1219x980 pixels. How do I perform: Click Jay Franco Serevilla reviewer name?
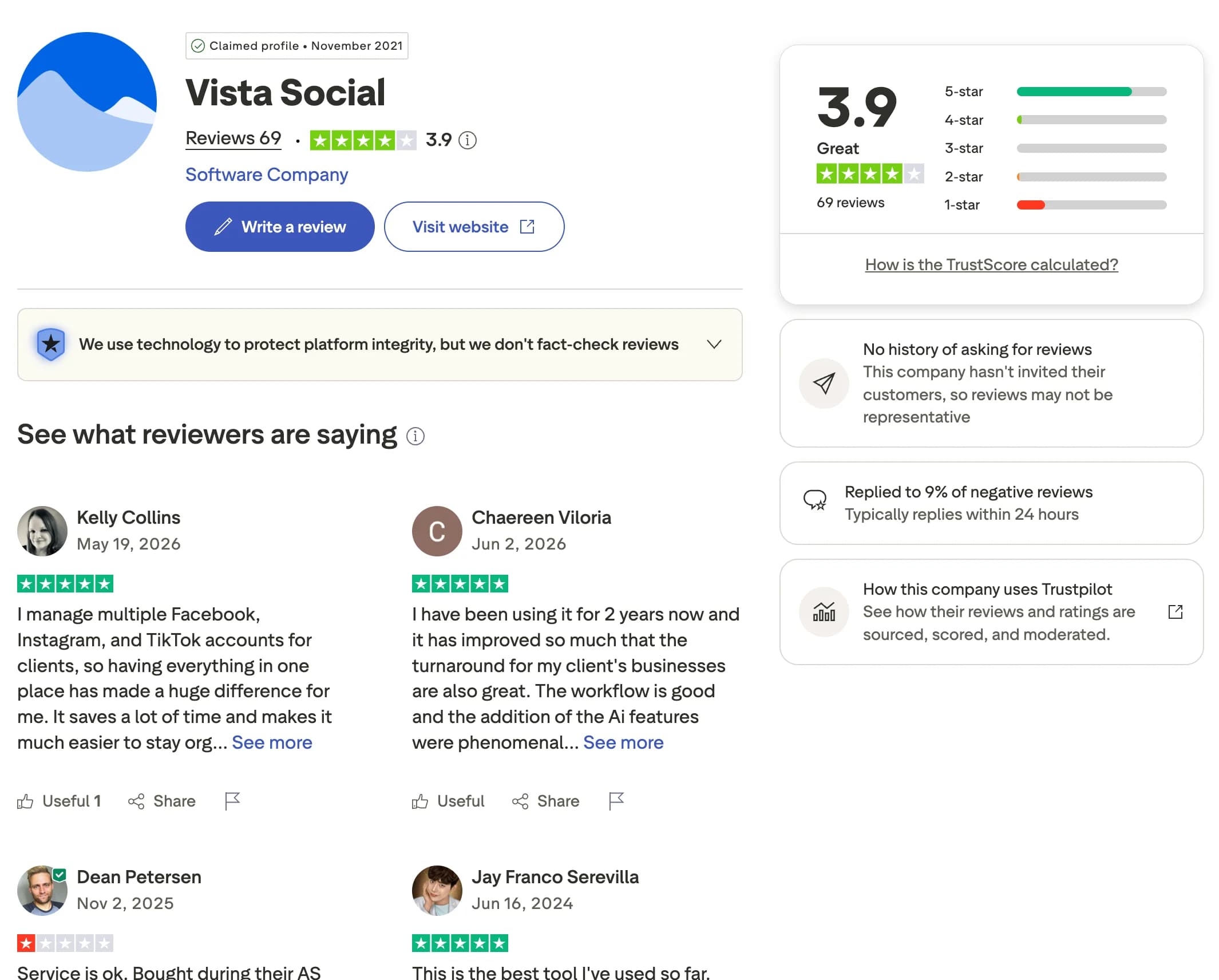point(555,877)
